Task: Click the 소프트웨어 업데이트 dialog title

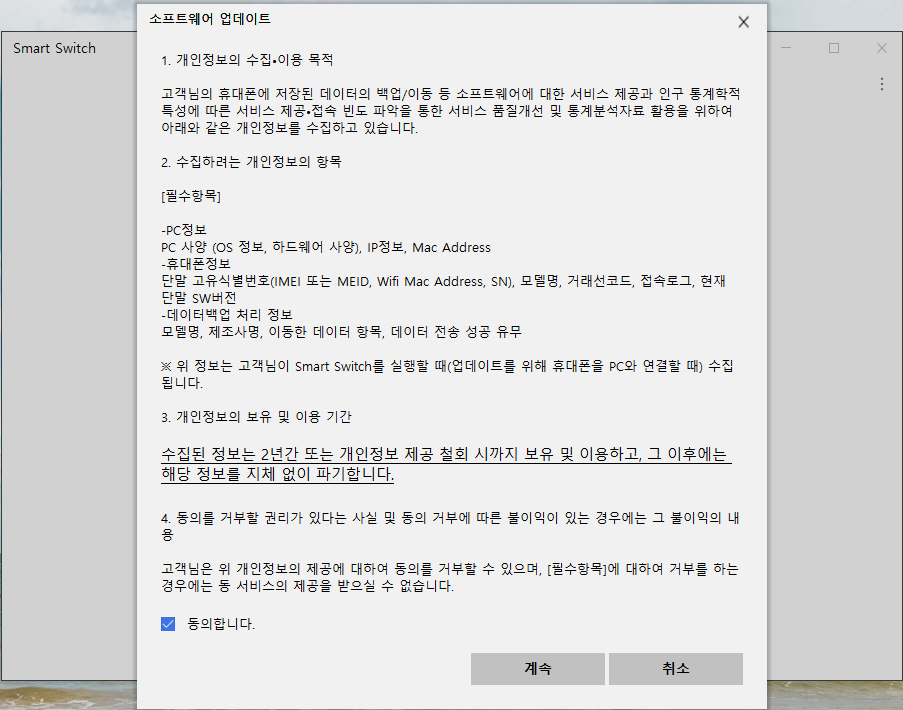Action: [210, 19]
